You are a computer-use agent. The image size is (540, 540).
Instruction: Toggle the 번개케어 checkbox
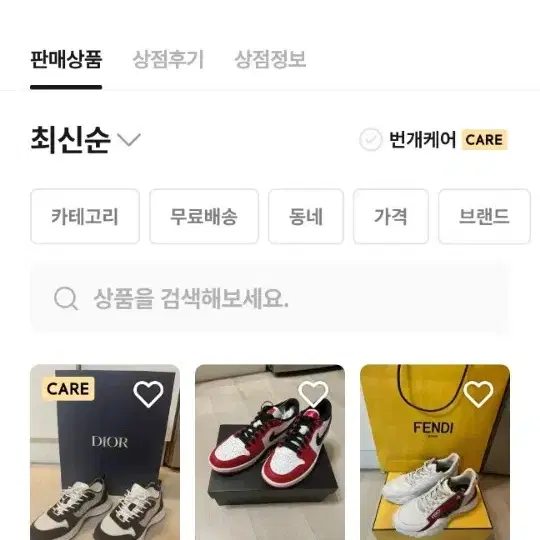click(x=371, y=140)
